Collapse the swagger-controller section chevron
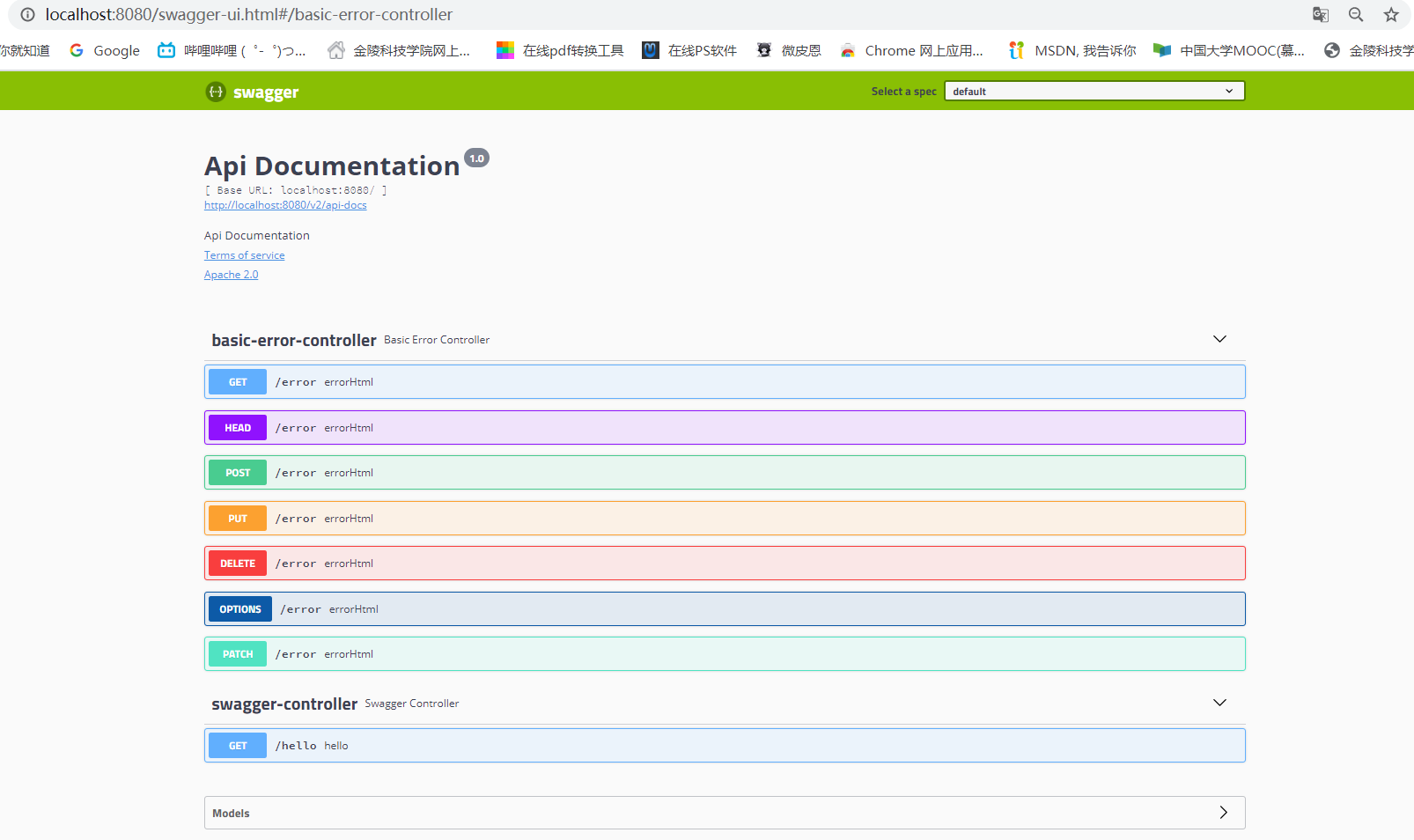This screenshot has height=840, width=1414. point(1219,703)
